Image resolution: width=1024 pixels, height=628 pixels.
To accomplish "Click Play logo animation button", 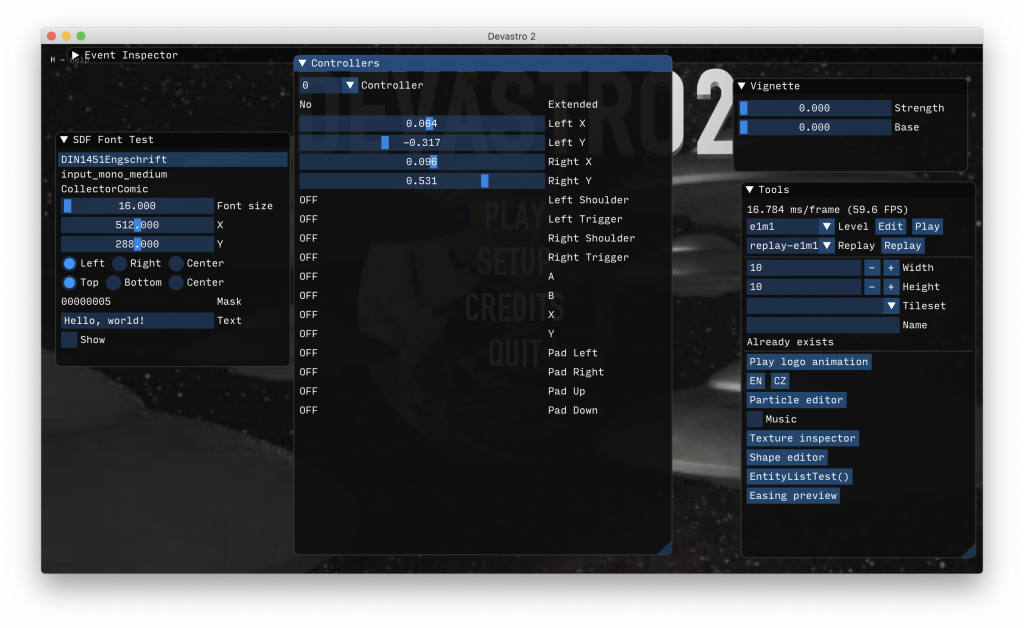I will pyautogui.click(x=808, y=362).
